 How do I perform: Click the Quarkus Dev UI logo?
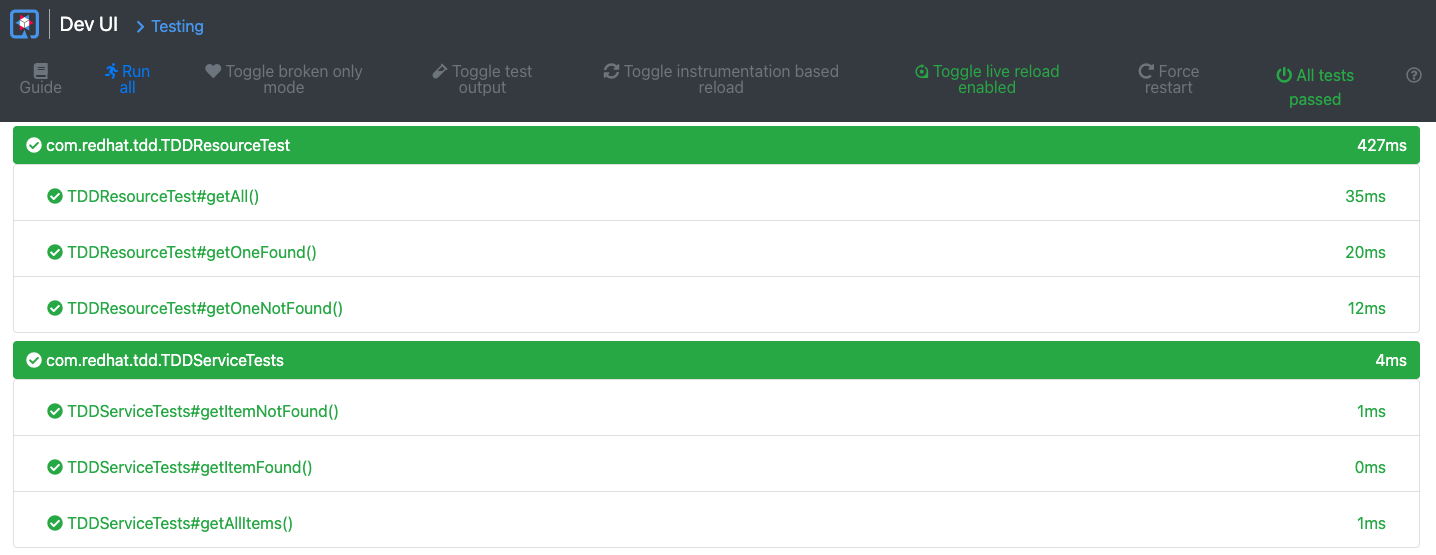24,24
